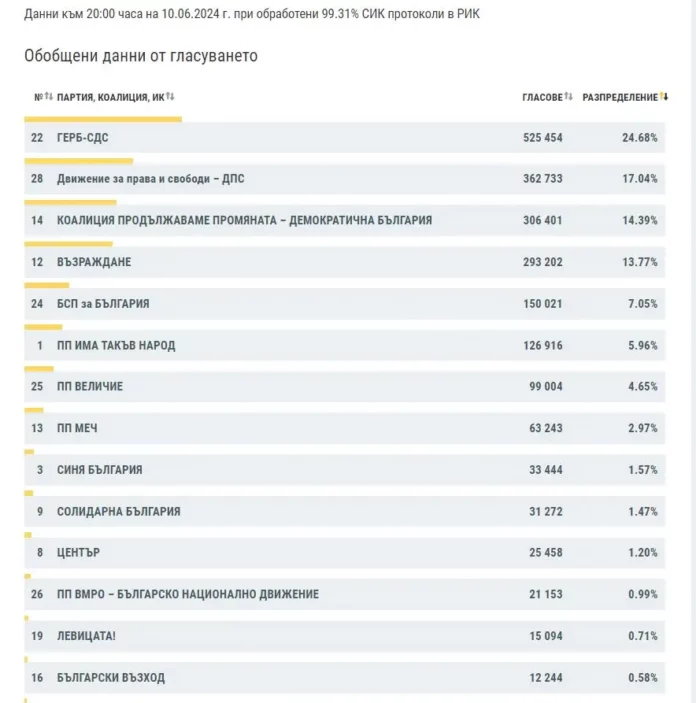Image resolution: width=696 pixels, height=703 pixels.
Task: Click yellow progress bar above ГЕРБ-СДС
Action: pyautogui.click(x=103, y=119)
